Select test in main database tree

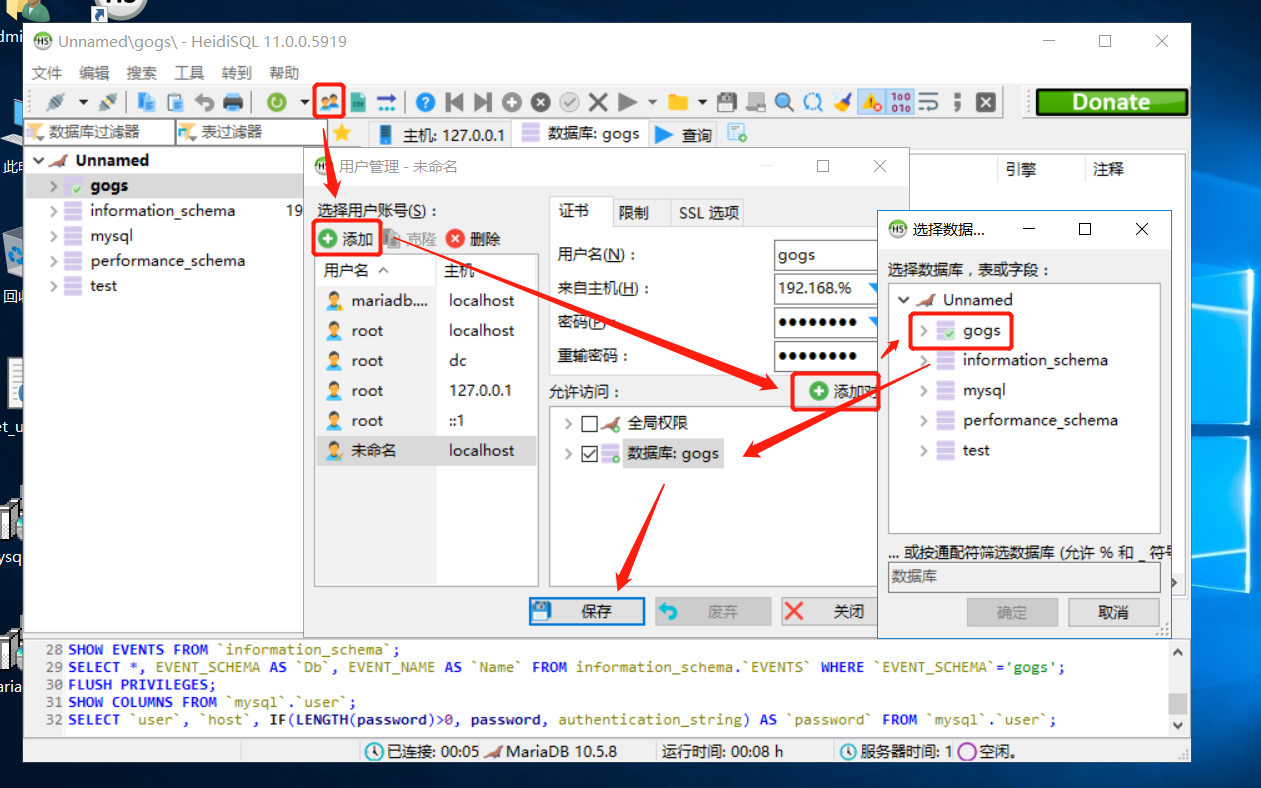click(103, 286)
